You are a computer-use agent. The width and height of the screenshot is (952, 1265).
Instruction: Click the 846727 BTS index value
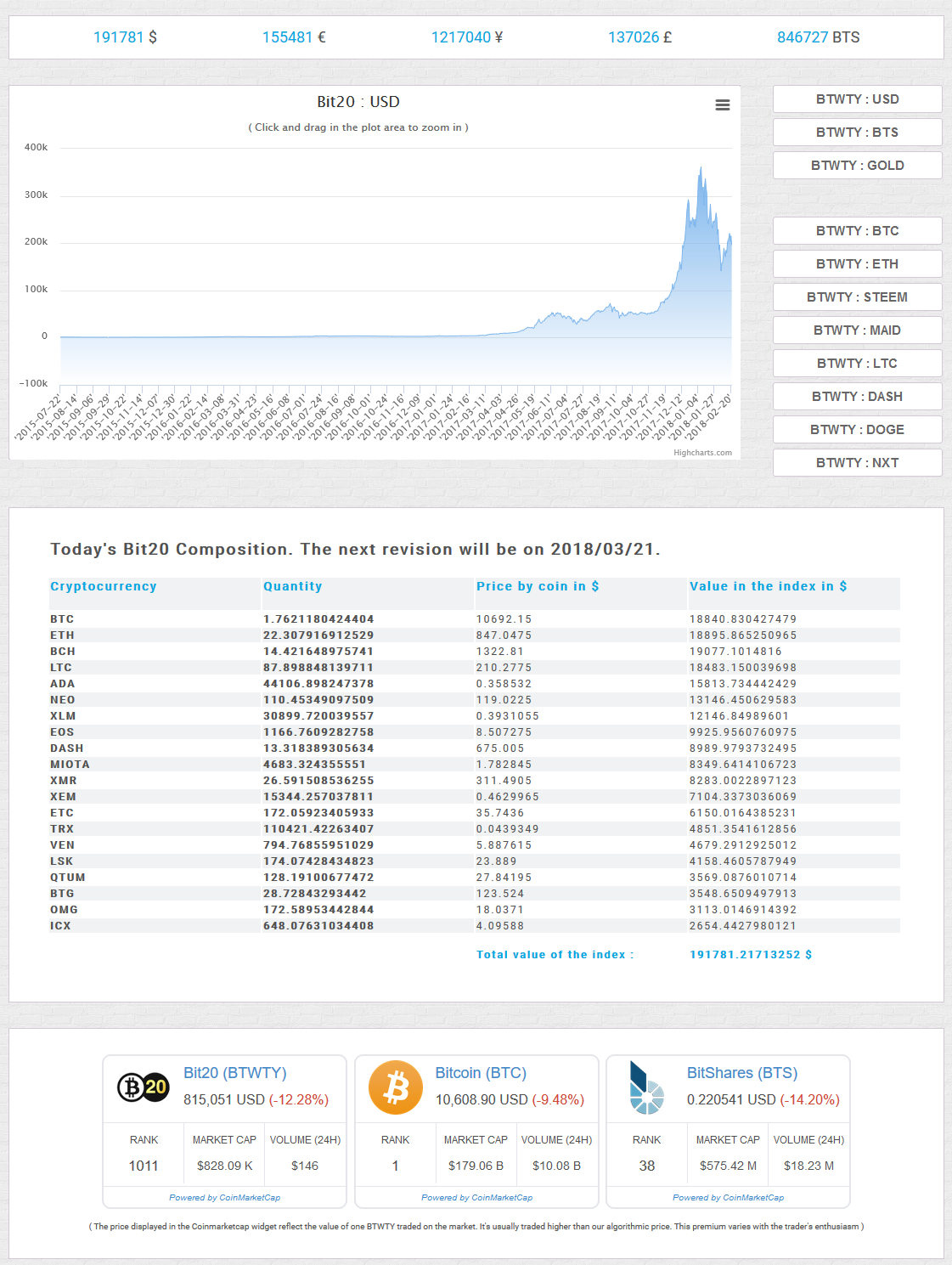point(819,37)
